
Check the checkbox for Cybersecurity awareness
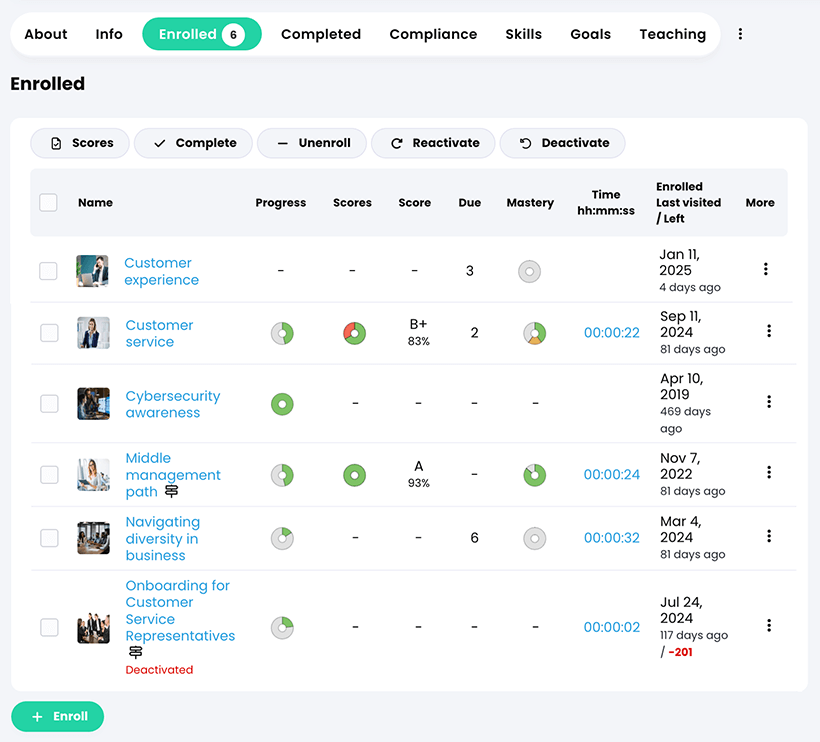48,404
